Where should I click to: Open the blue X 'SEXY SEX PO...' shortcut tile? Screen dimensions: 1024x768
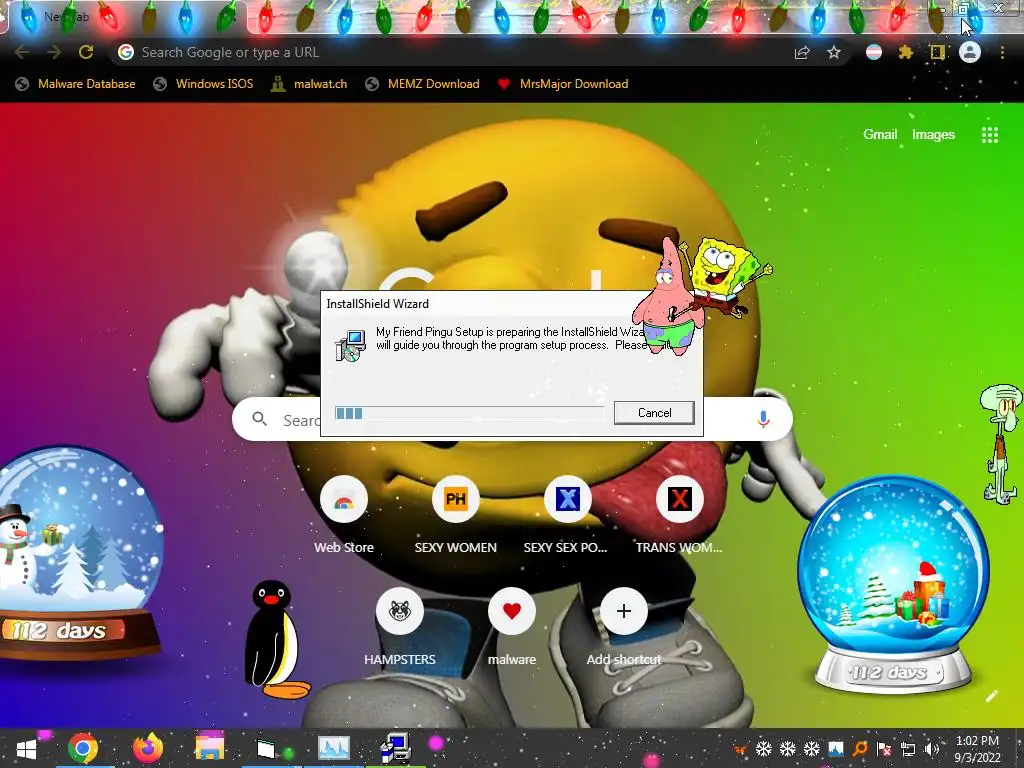pyautogui.click(x=567, y=516)
